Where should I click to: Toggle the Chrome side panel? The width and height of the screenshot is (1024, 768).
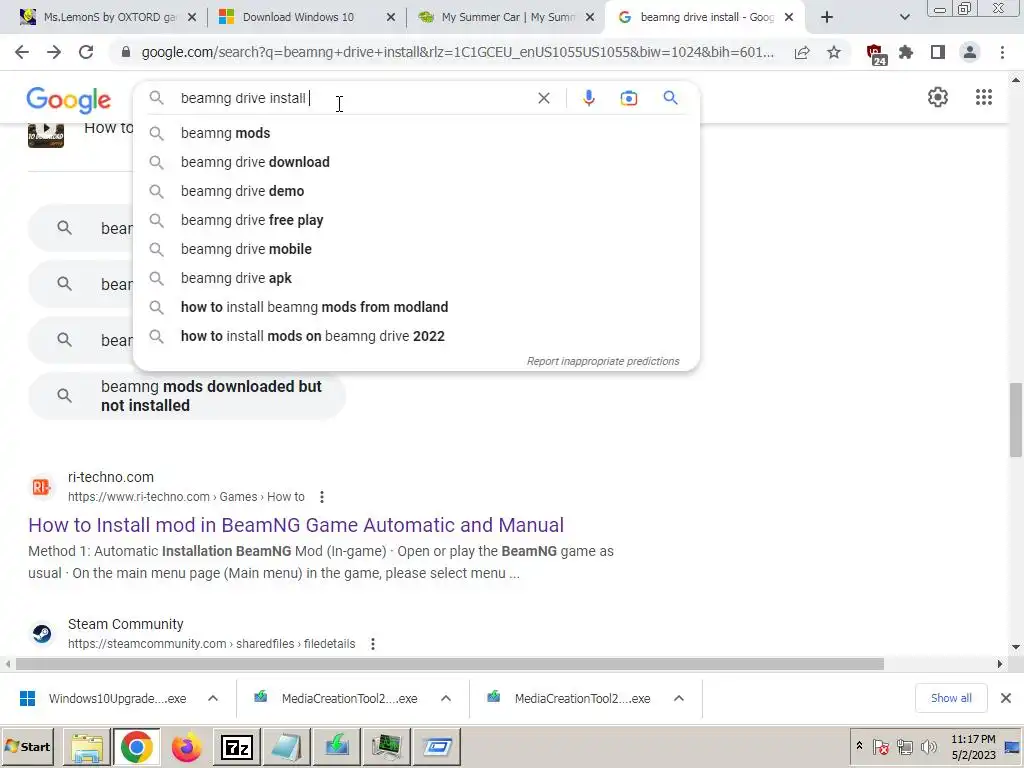pyautogui.click(x=938, y=52)
